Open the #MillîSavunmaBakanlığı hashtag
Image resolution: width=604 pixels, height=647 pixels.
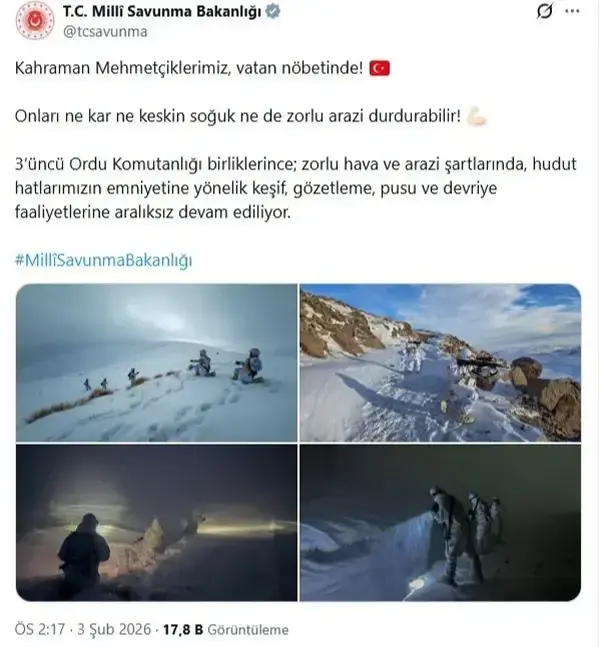(104, 260)
